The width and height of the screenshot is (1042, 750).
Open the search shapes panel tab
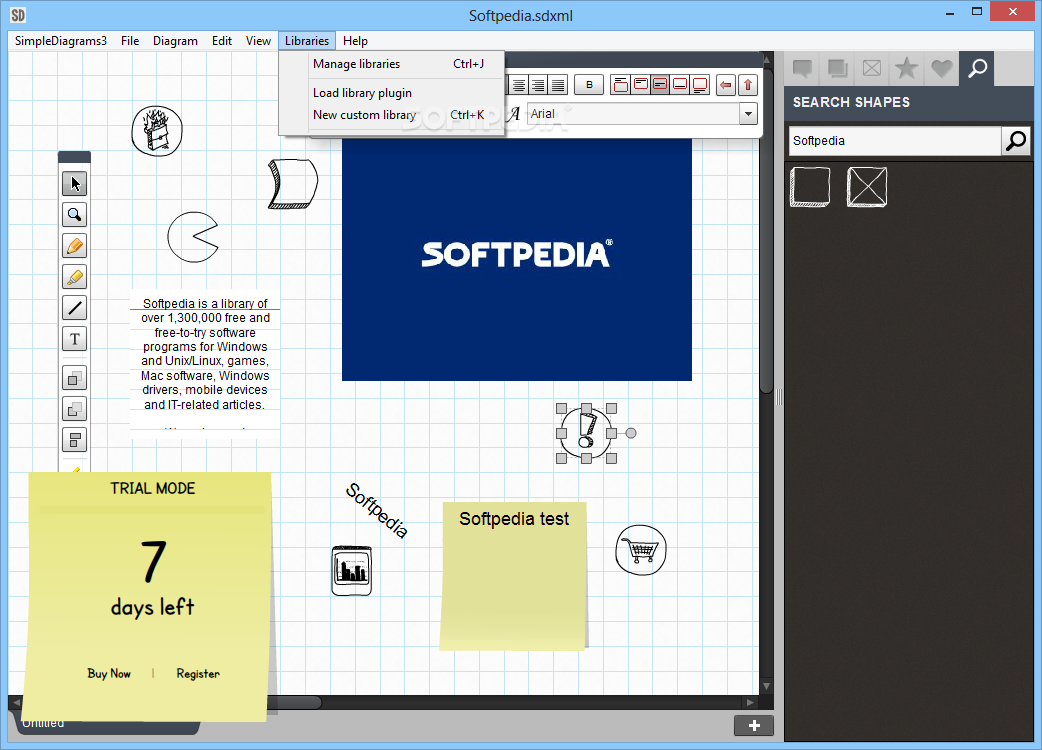point(977,68)
